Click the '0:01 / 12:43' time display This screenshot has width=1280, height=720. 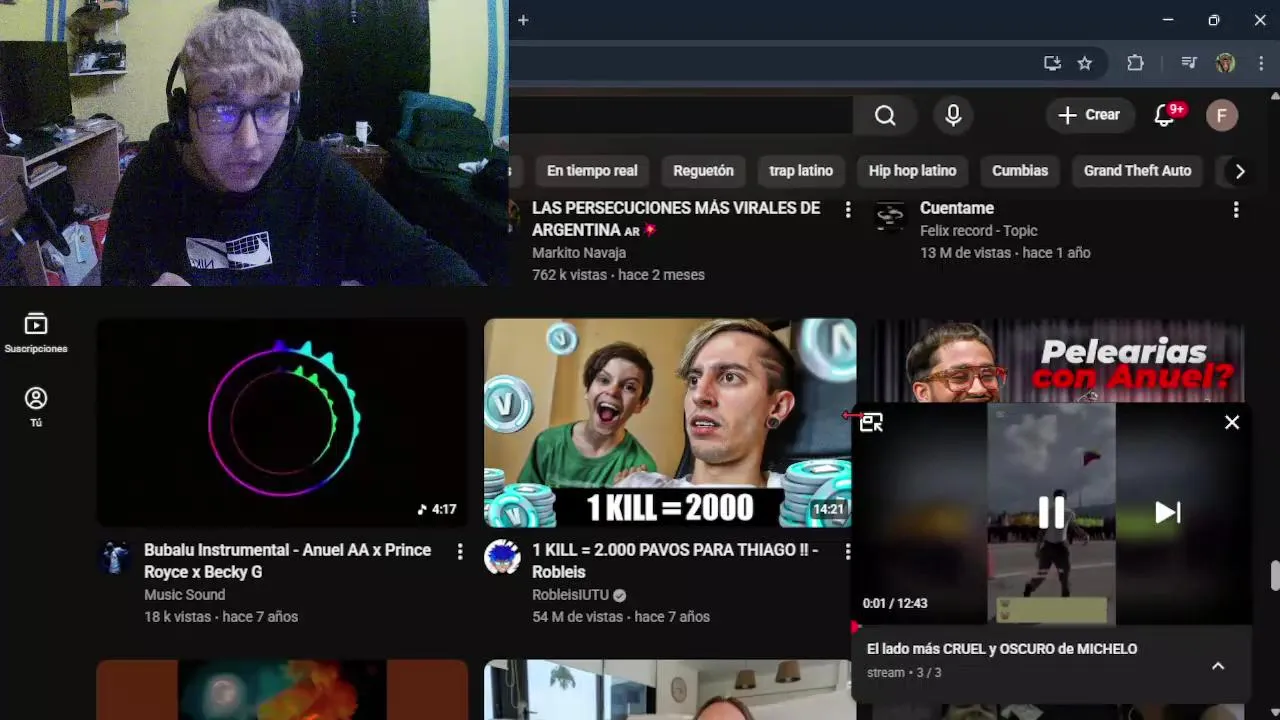[895, 603]
